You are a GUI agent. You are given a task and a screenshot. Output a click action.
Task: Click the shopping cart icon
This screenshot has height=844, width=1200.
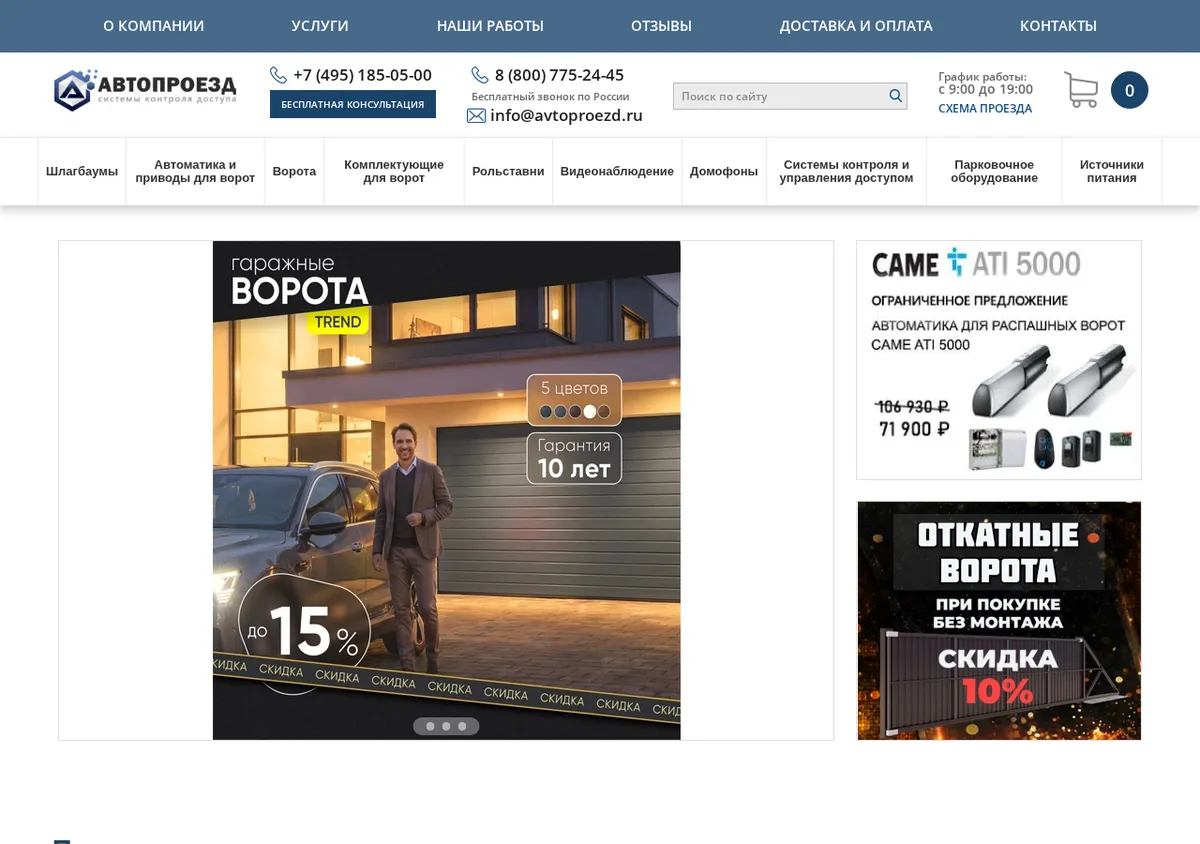[x=1081, y=90]
